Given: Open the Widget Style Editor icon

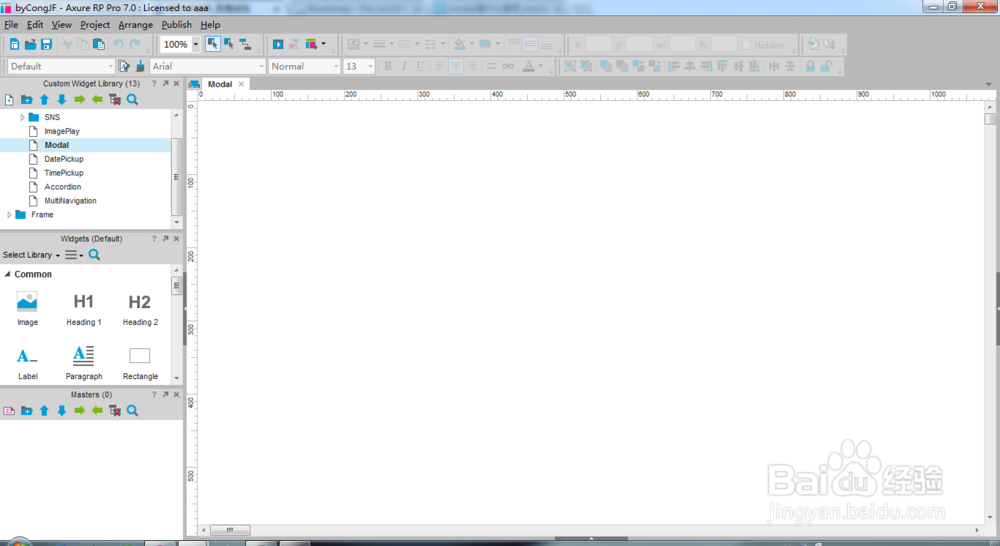Looking at the screenshot, I should pos(124,66).
